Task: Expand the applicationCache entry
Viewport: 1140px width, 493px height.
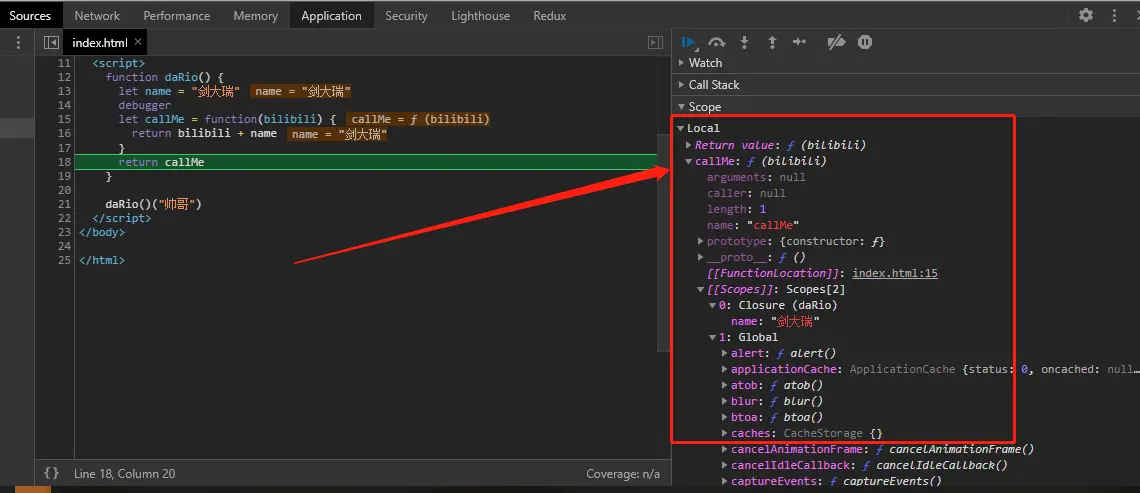Action: tap(725, 369)
